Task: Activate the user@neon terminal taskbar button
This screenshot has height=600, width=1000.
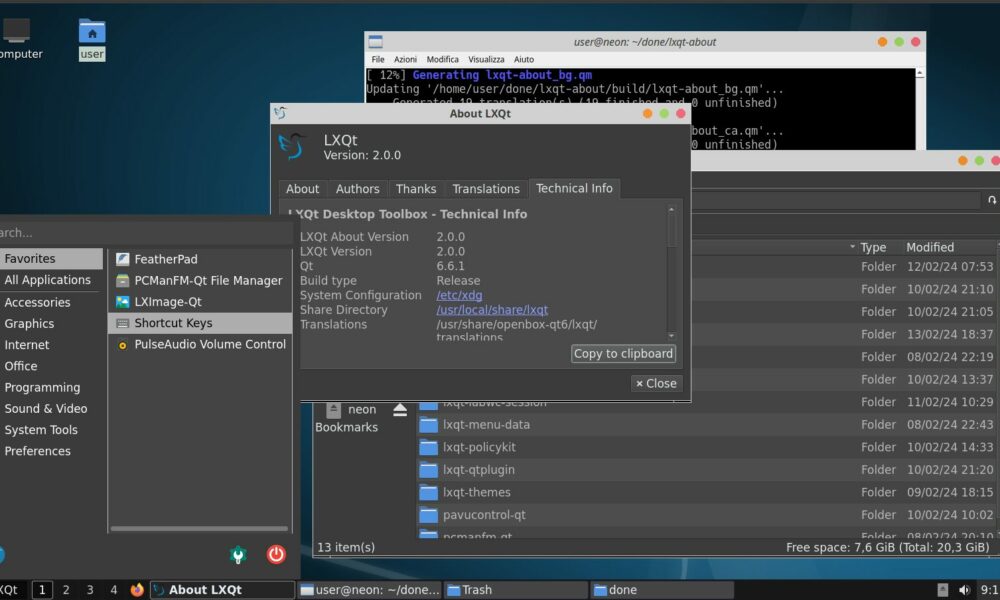Action: click(x=369, y=590)
